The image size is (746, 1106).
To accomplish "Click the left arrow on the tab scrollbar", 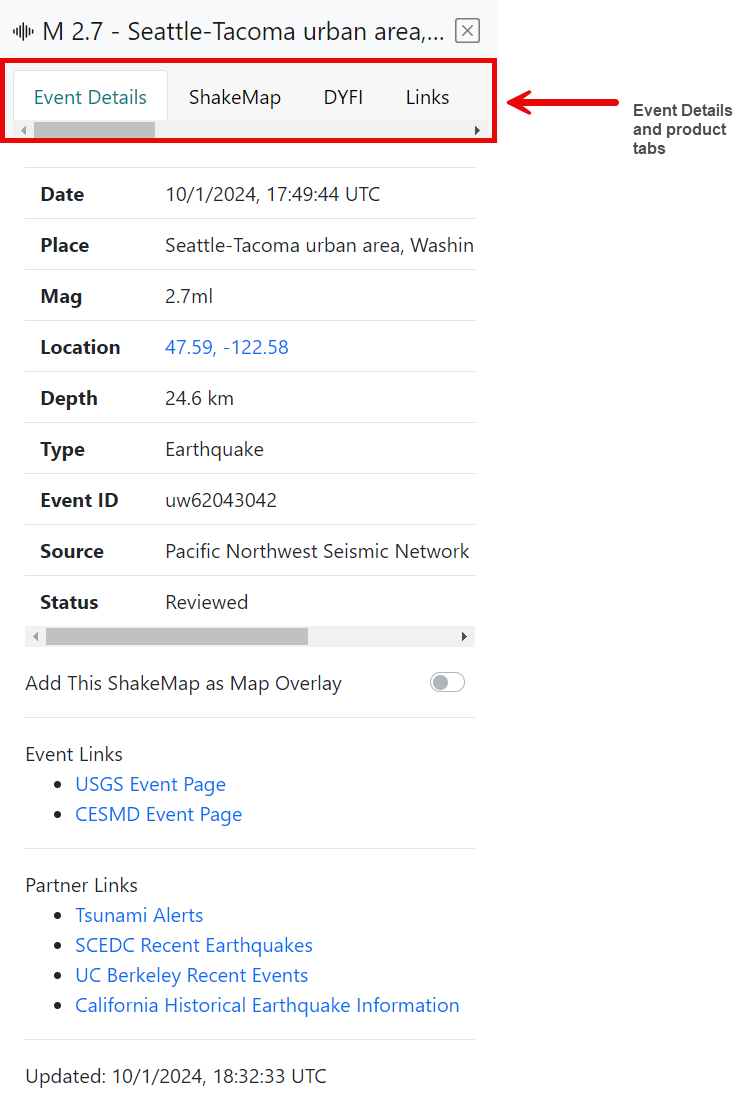I will click(22, 130).
